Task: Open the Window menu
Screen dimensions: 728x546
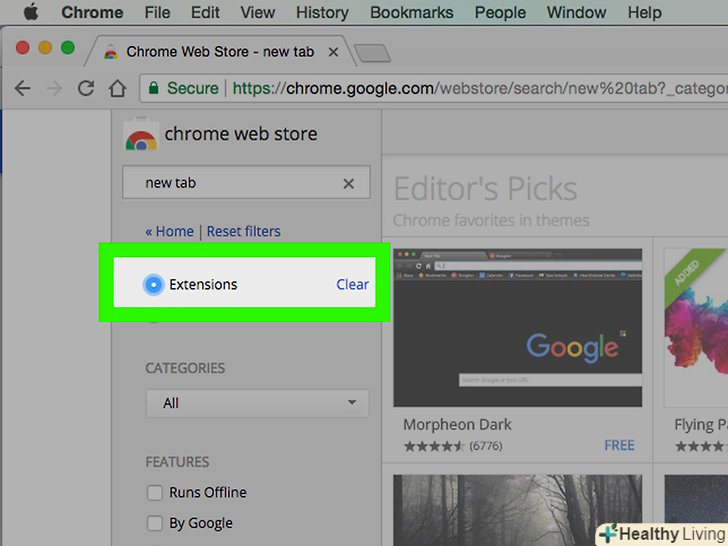Action: [x=576, y=13]
